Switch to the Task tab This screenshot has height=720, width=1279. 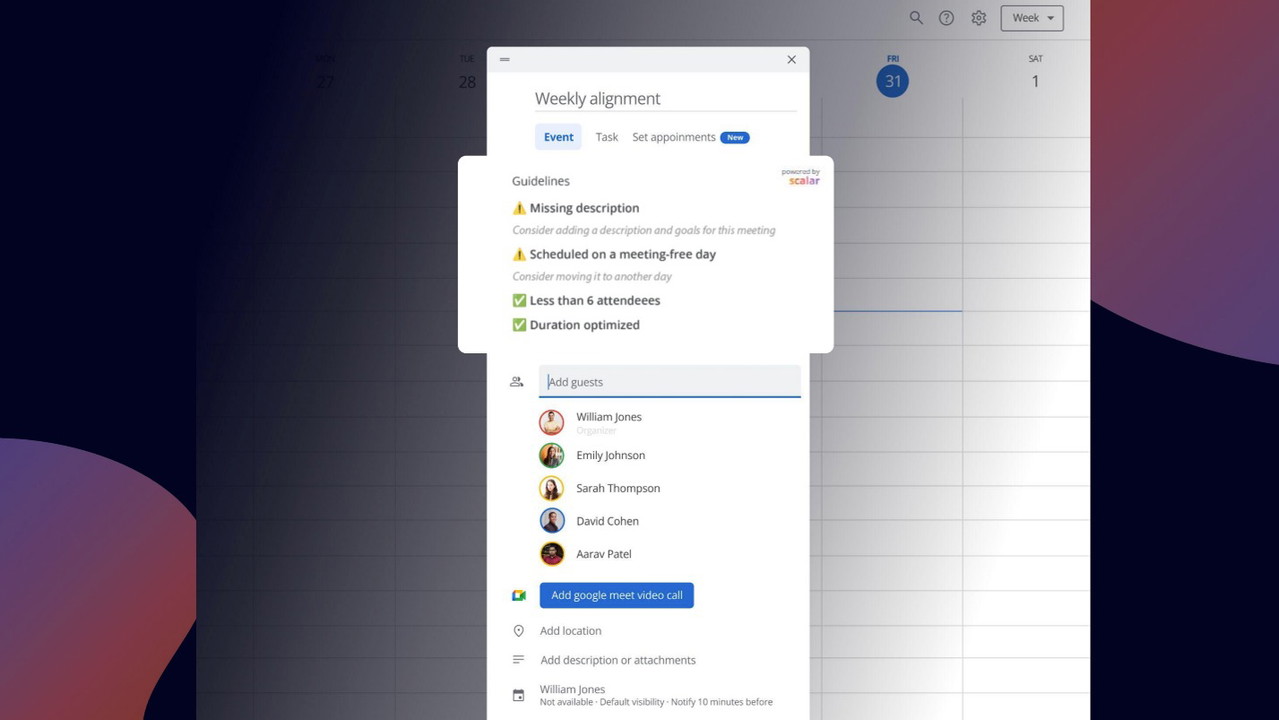607,137
